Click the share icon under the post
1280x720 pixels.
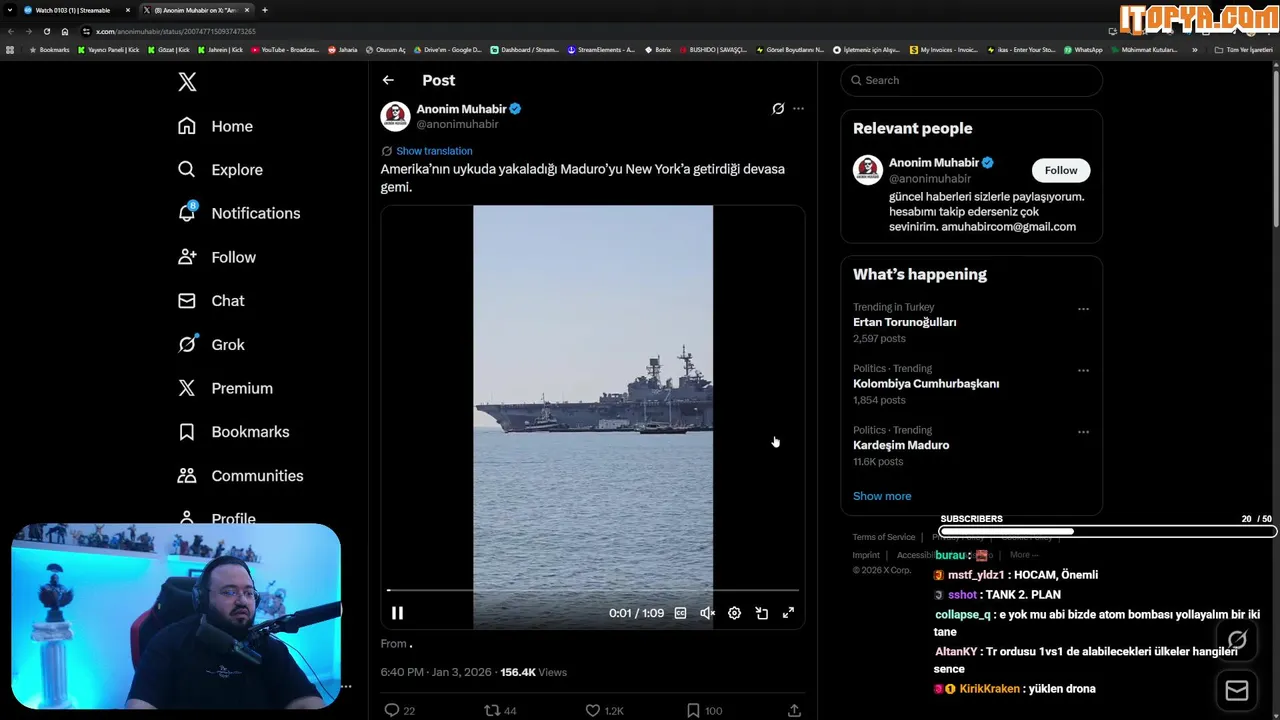click(x=794, y=710)
